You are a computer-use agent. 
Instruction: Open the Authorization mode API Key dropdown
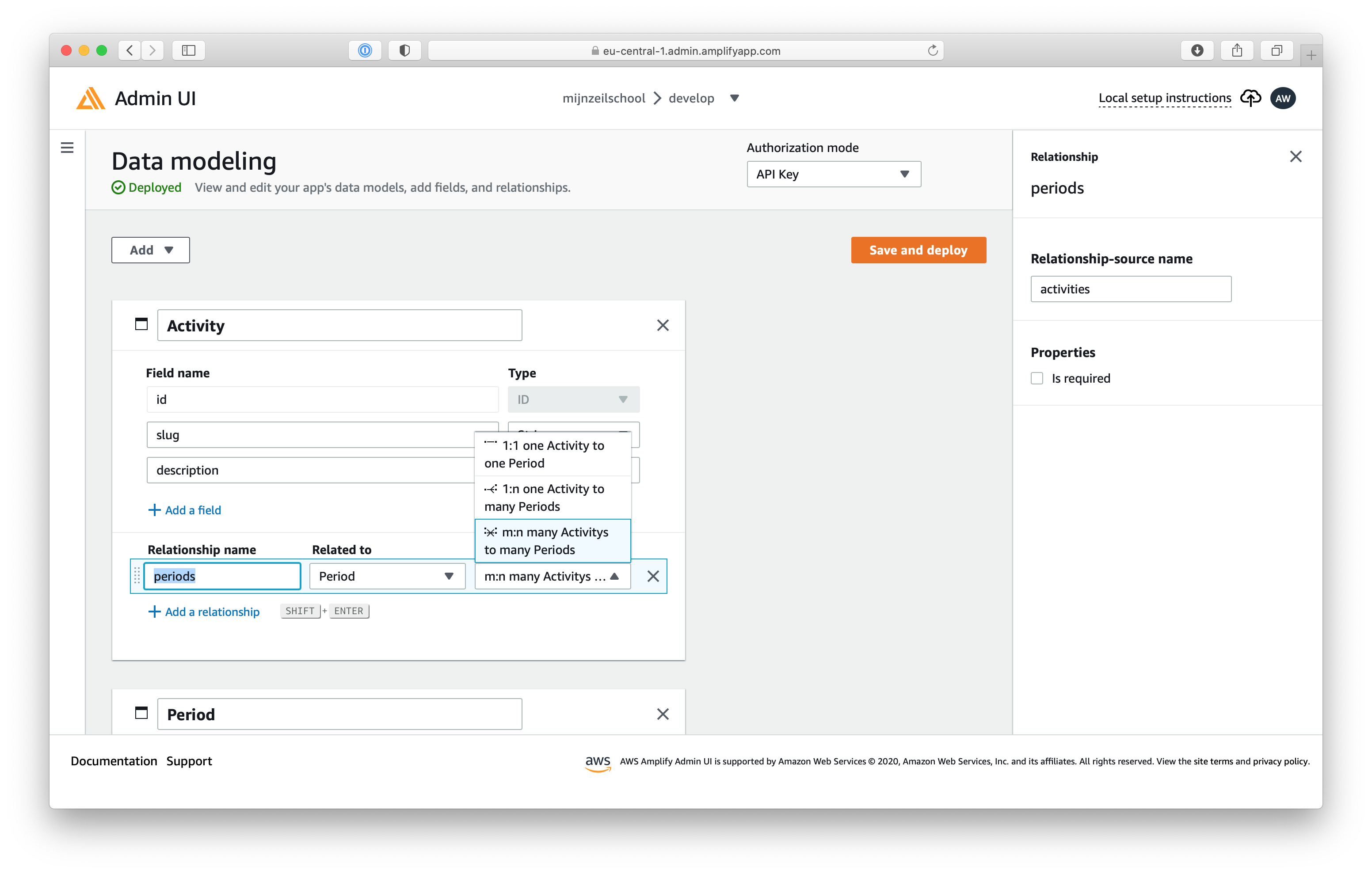click(x=834, y=175)
